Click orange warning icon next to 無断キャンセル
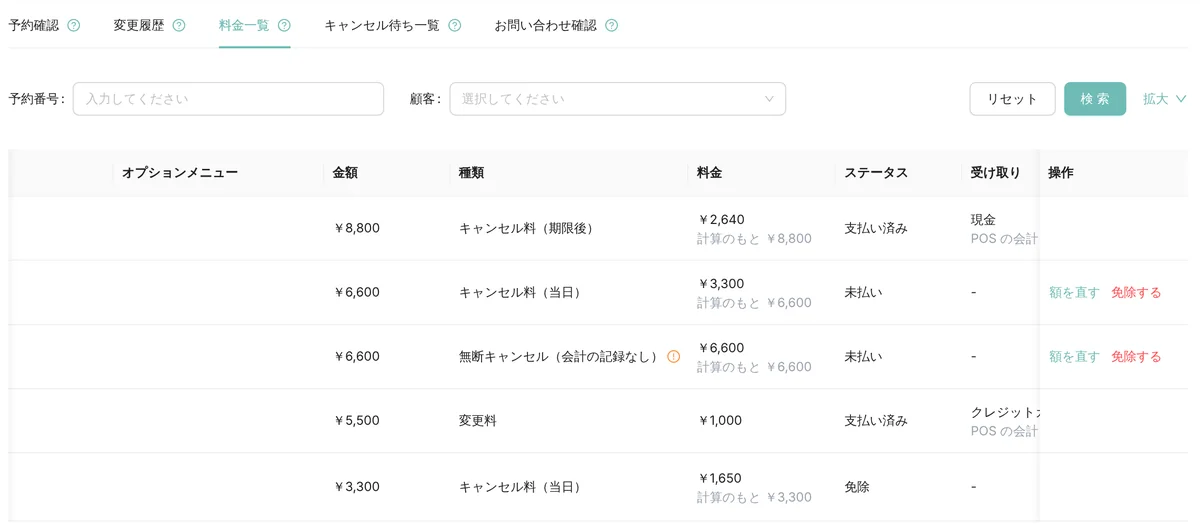Viewport: 1200px width, 531px height. point(674,357)
